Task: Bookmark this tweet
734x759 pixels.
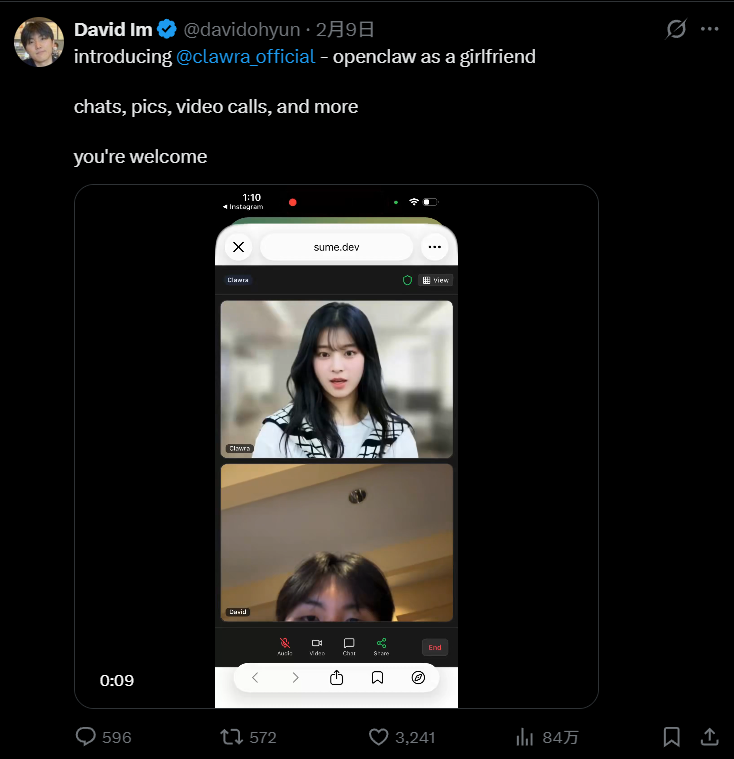Action: click(672, 737)
